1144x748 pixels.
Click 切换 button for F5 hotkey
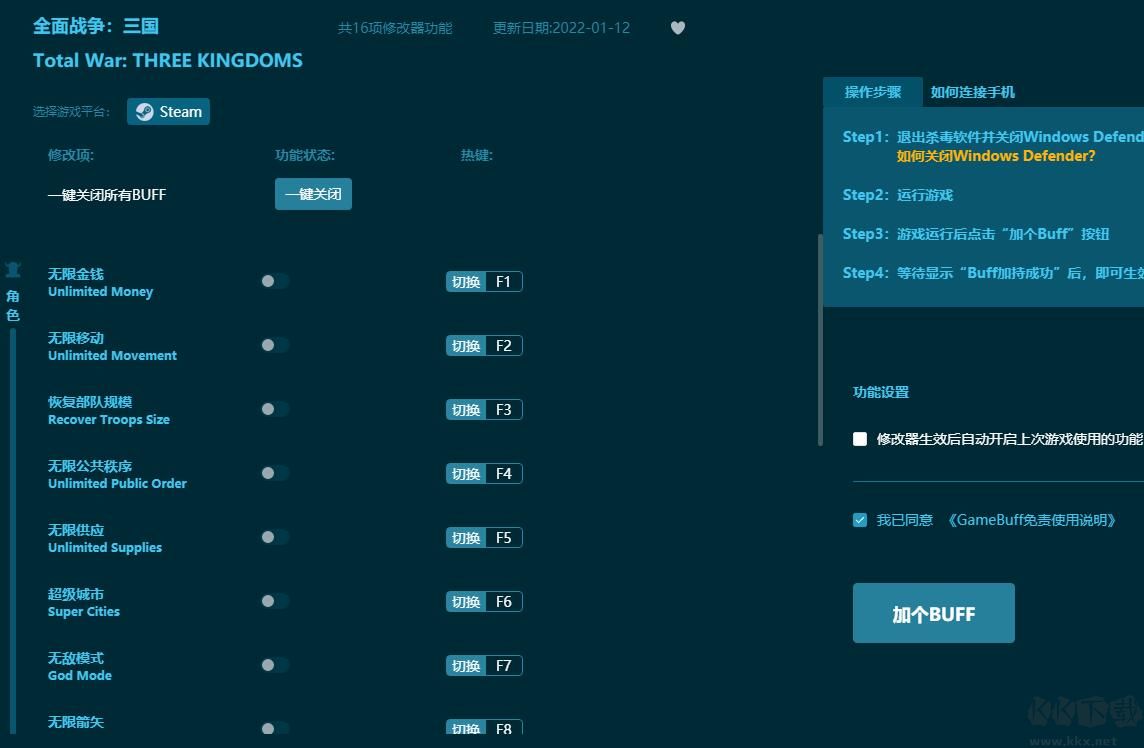coord(465,538)
